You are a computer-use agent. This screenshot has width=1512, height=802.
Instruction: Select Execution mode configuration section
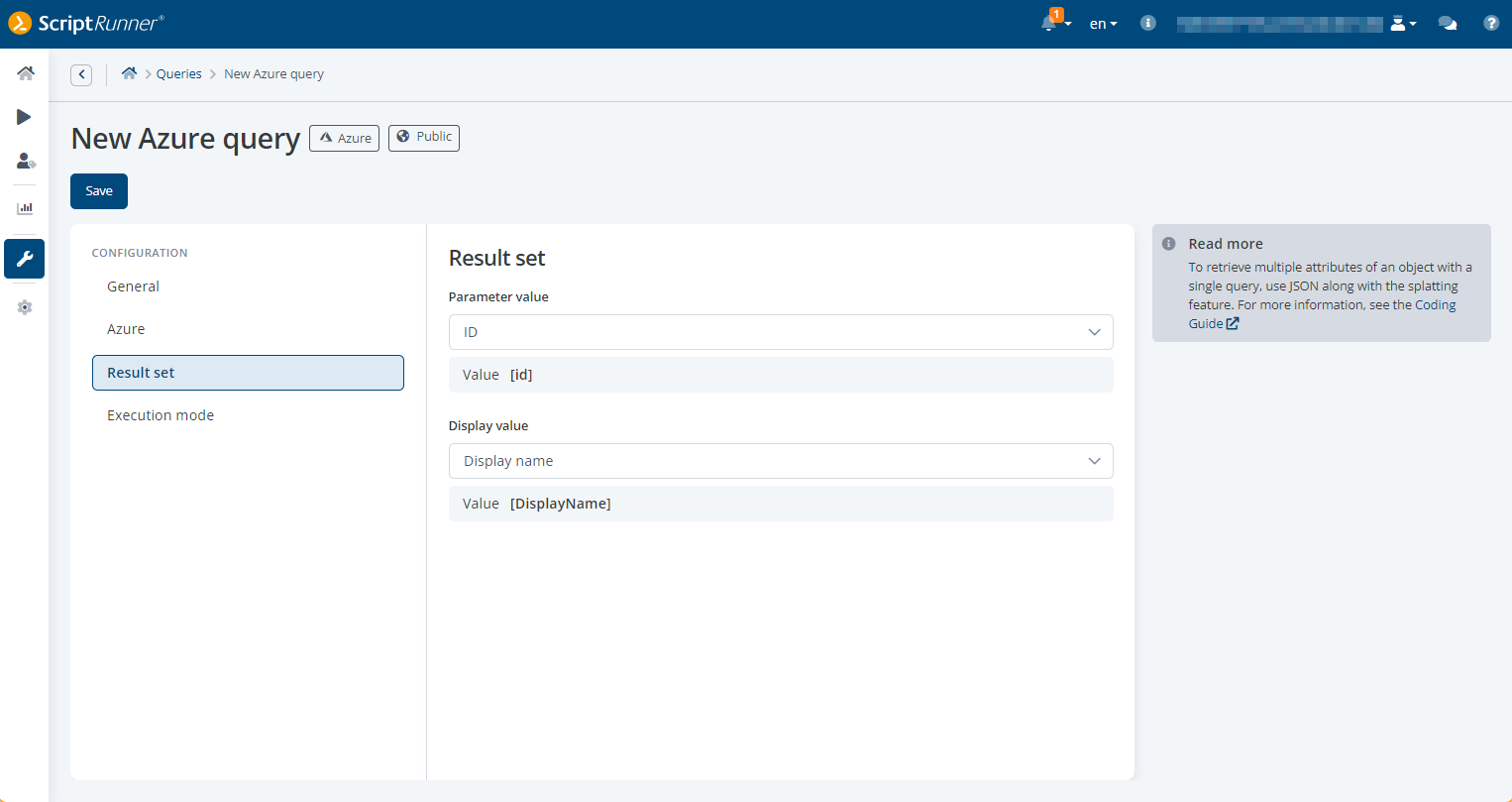click(x=161, y=415)
